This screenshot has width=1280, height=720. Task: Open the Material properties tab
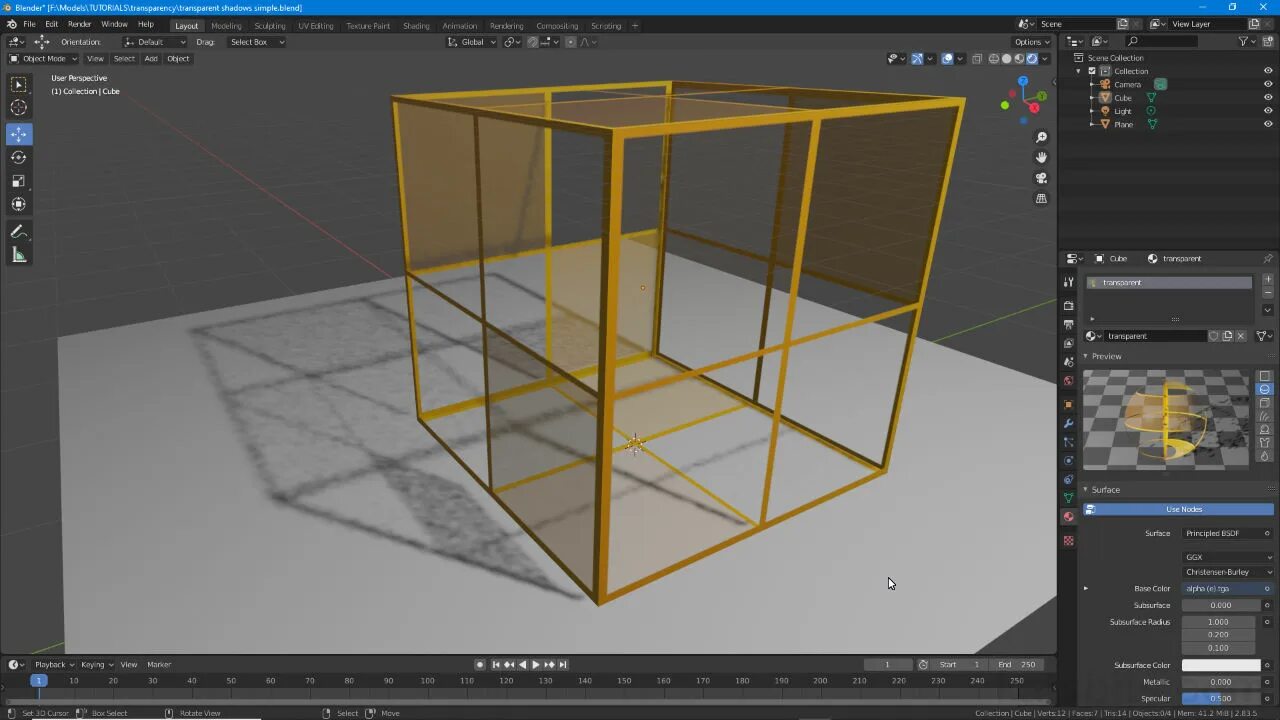click(1068, 517)
